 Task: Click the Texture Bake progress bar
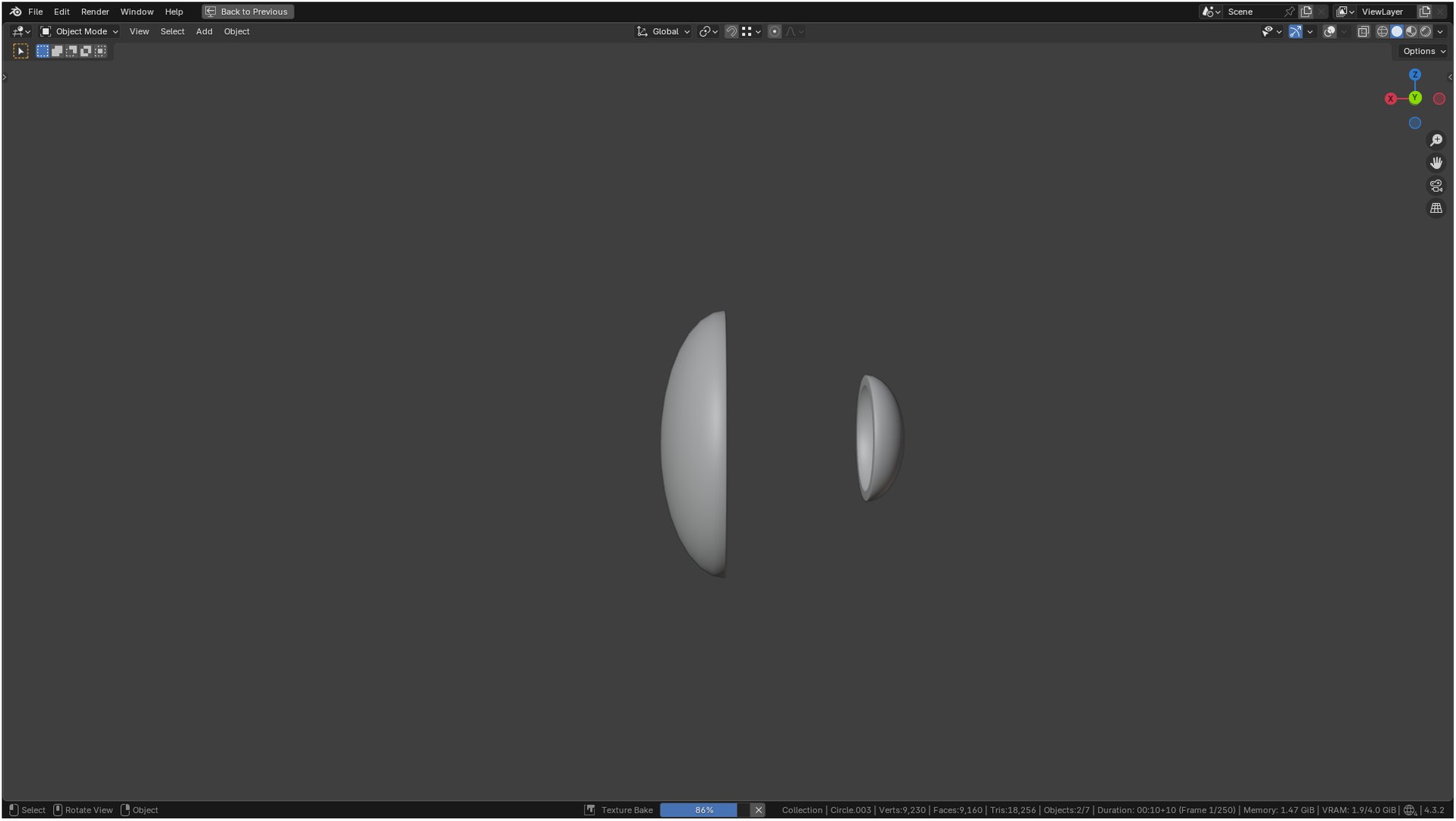[704, 810]
